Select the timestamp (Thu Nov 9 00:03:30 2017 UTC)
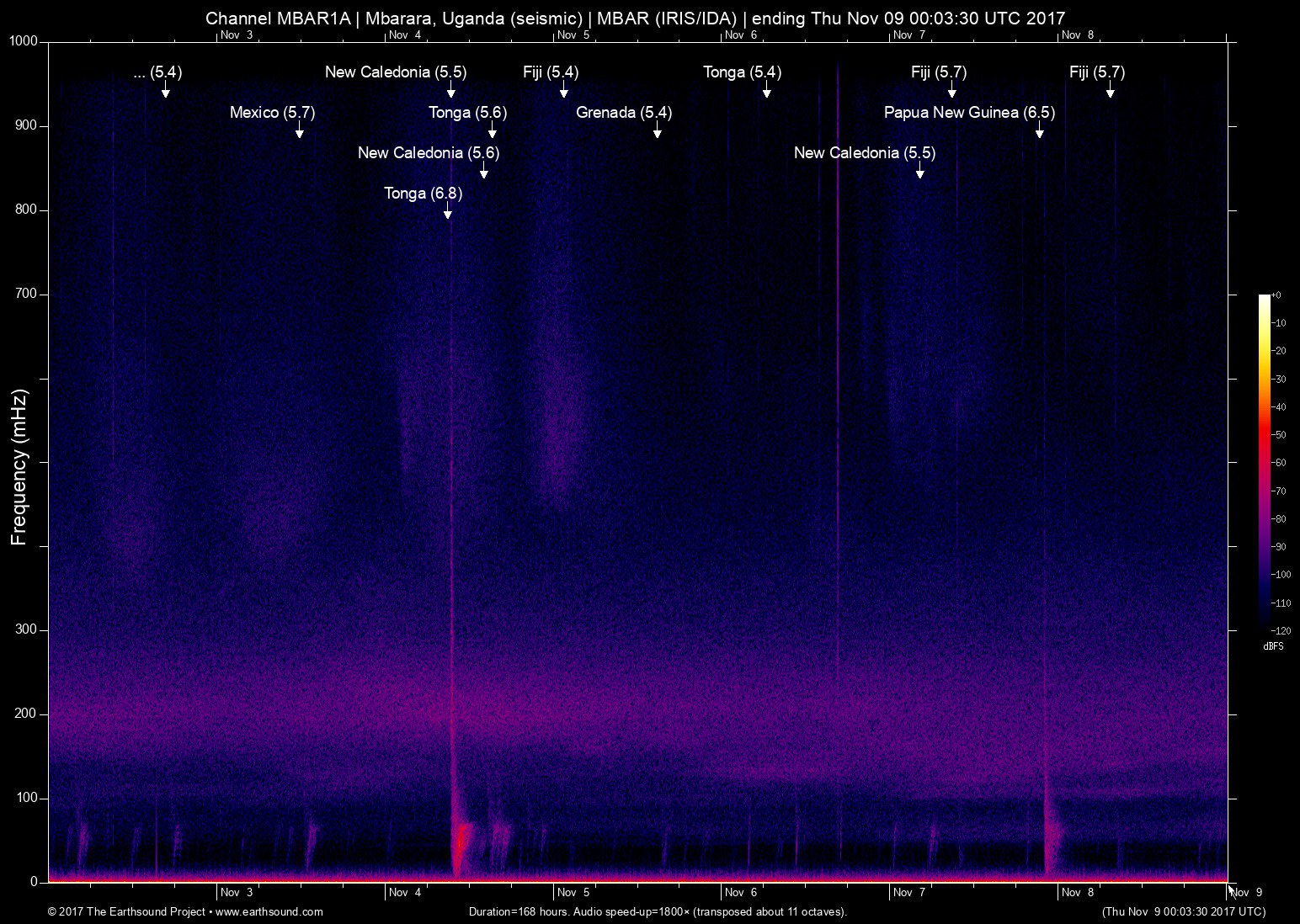 (x=1182, y=911)
